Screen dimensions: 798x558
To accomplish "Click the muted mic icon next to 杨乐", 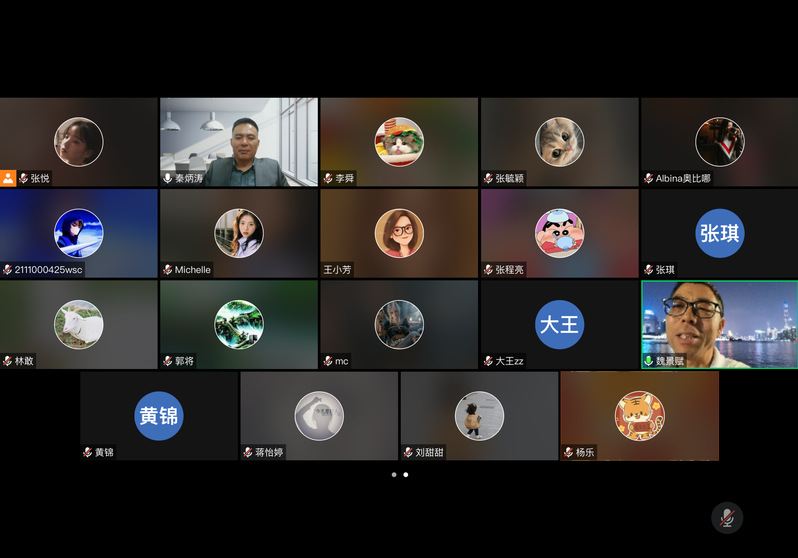I will (568, 452).
